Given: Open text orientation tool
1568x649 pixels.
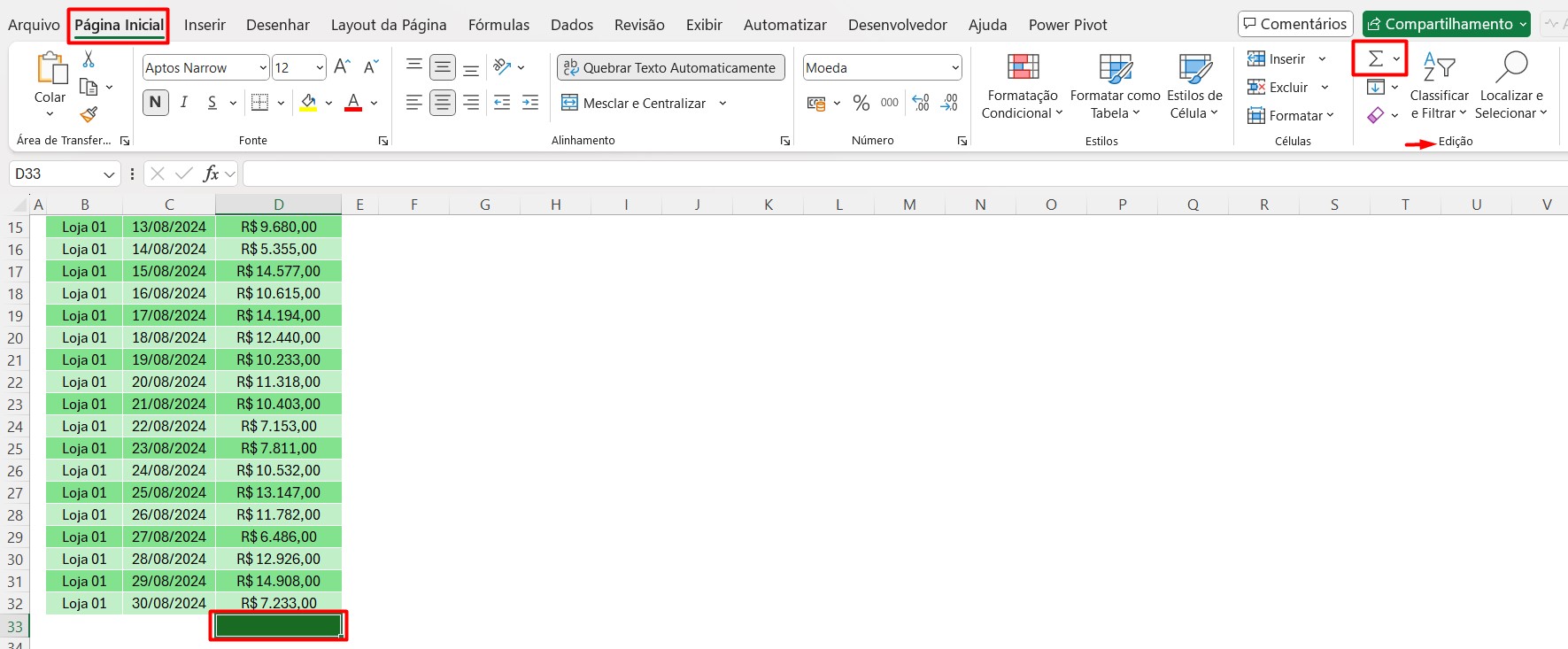Looking at the screenshot, I should pyautogui.click(x=502, y=67).
